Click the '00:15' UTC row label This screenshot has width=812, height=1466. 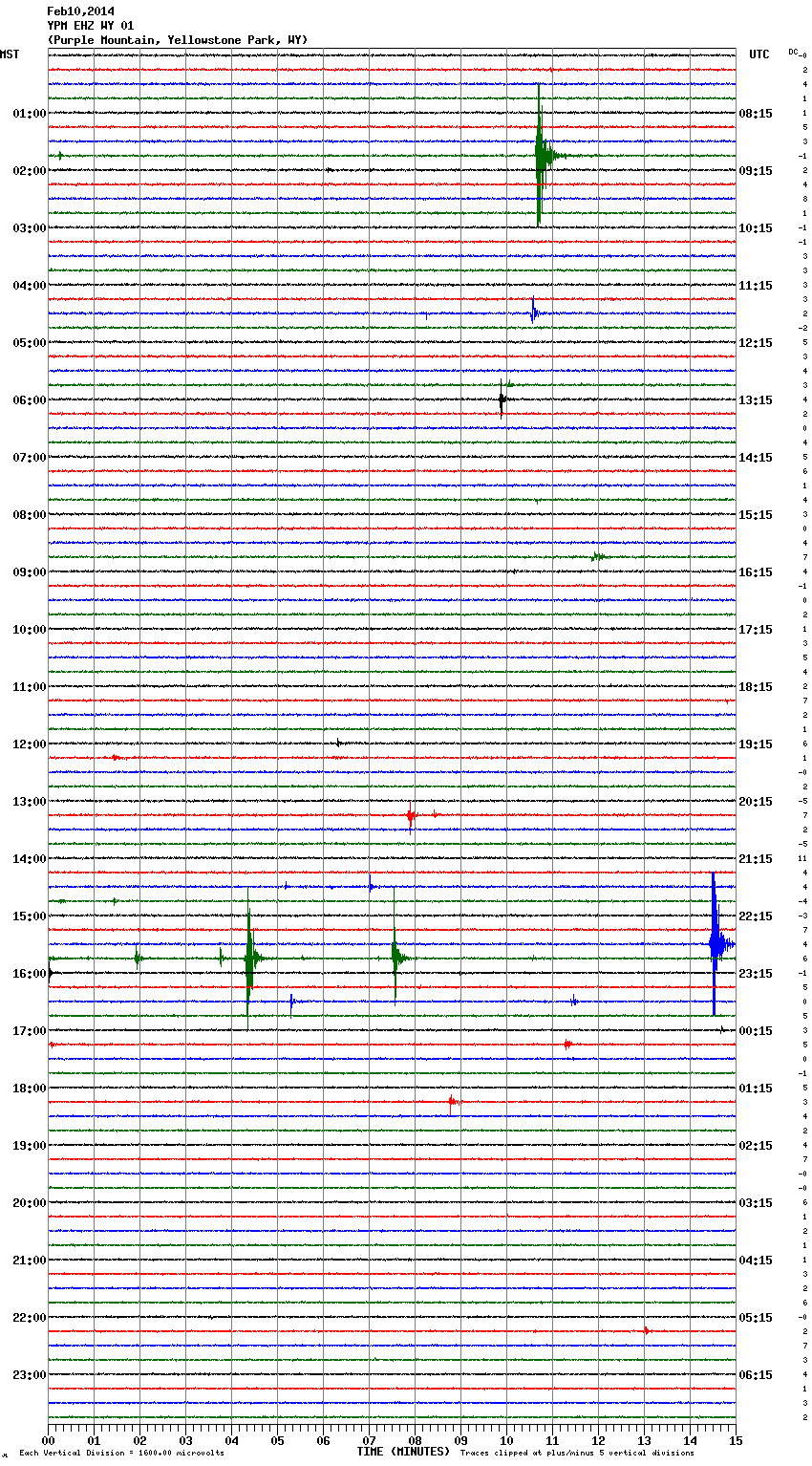pos(756,1031)
